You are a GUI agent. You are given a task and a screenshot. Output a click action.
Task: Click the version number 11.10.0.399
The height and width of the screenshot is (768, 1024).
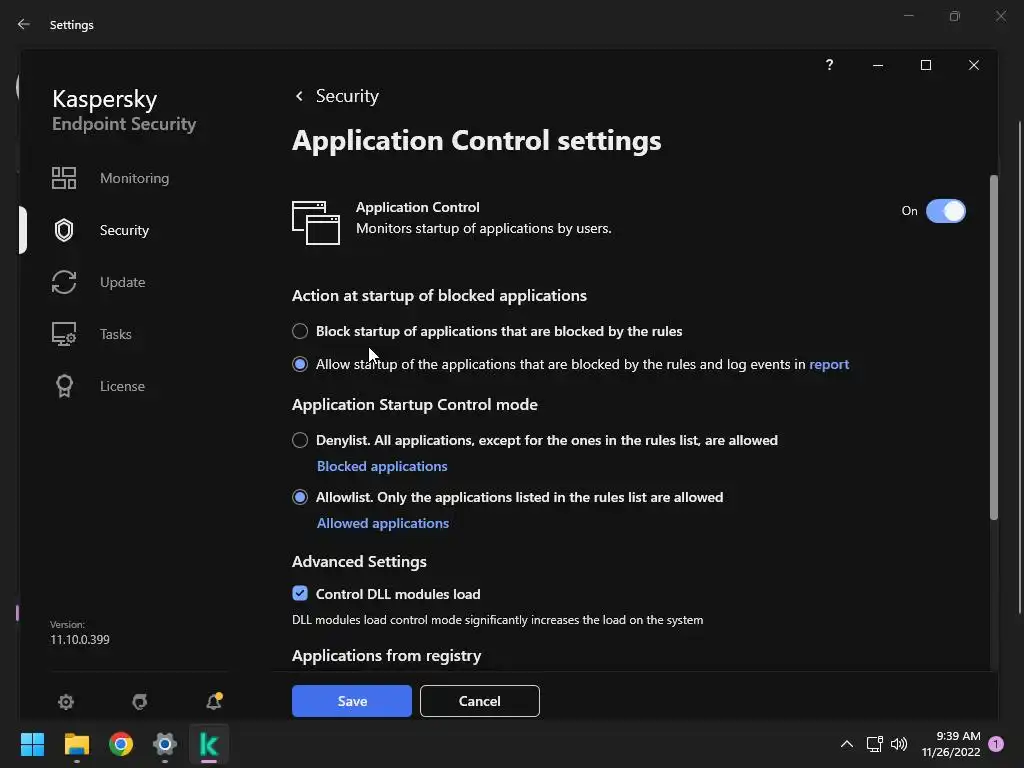pos(80,639)
